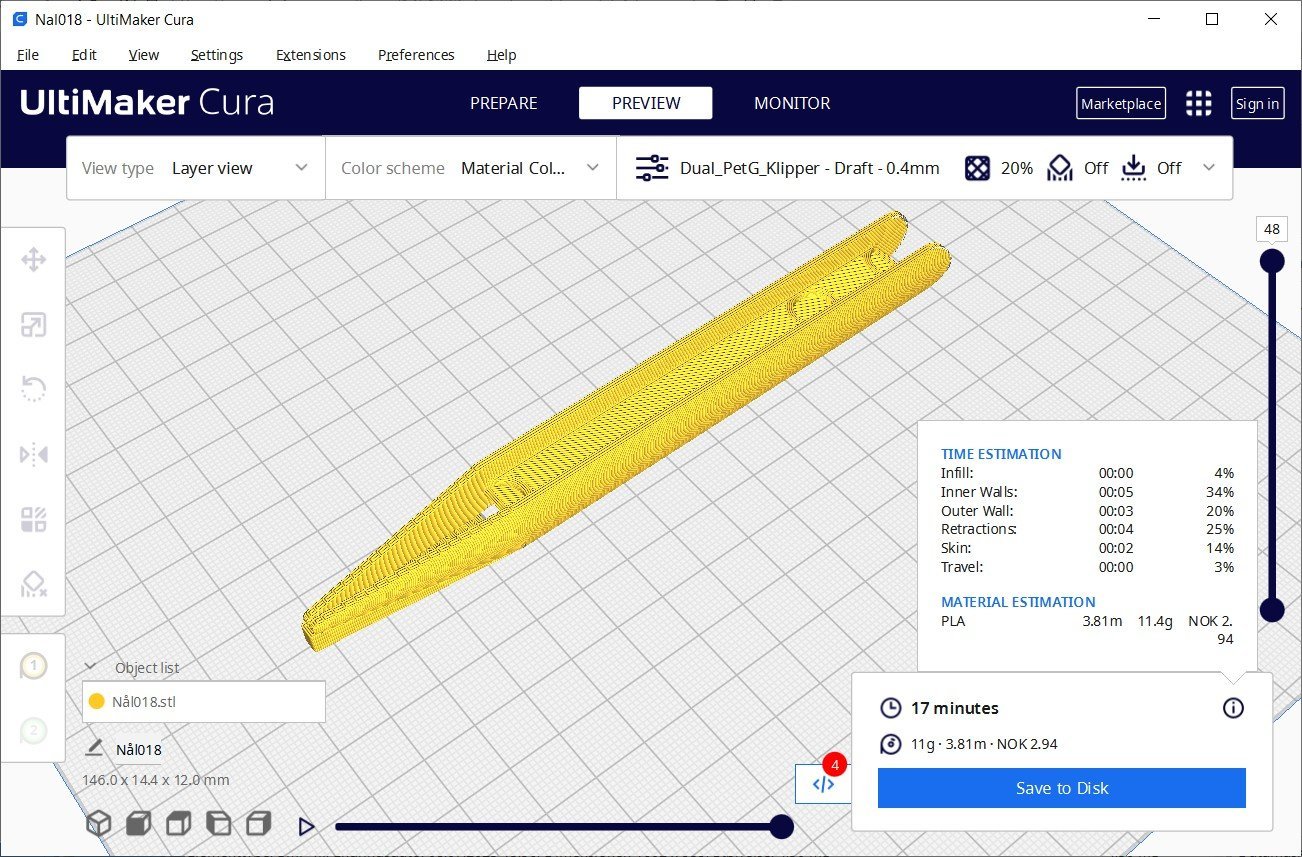Image resolution: width=1302 pixels, height=857 pixels.
Task: Select the Support Blocker tool
Action: (33, 584)
